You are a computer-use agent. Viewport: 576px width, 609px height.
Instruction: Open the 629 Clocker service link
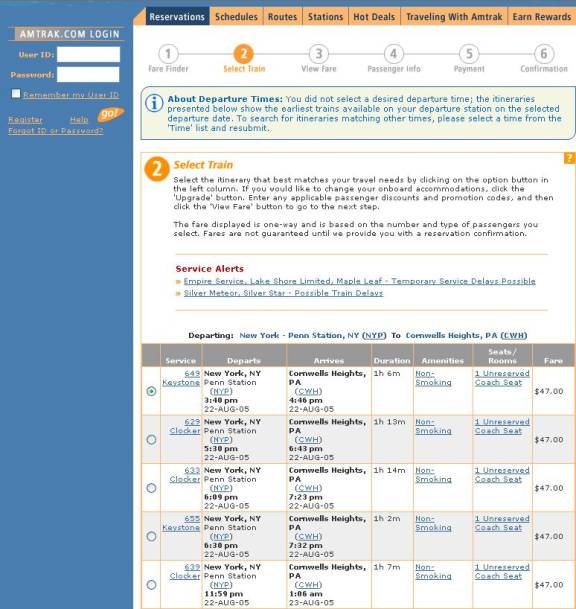pyautogui.click(x=184, y=426)
